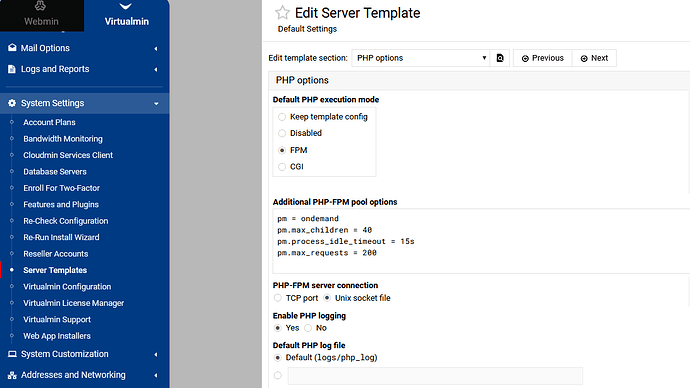The image size is (690, 388).
Task: Expand System Customization menu arrow
Action: [156, 355]
